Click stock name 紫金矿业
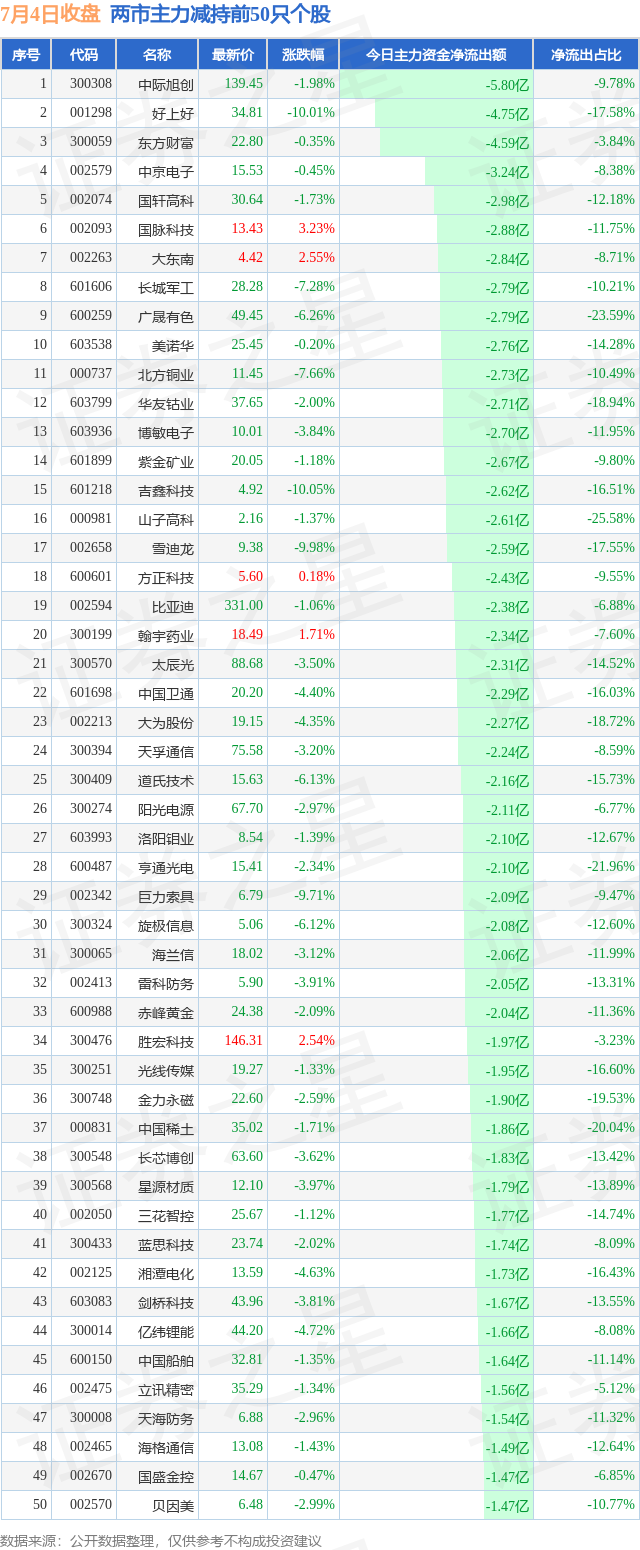 166,461
